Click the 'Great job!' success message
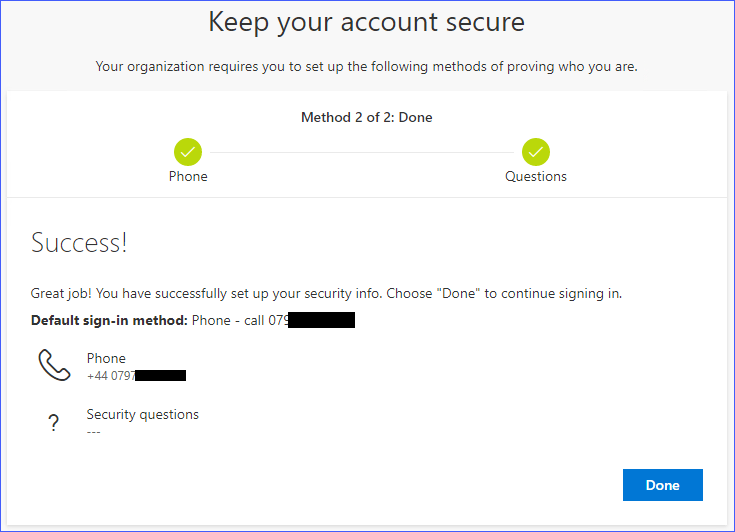The width and height of the screenshot is (735, 532). pos(326,294)
